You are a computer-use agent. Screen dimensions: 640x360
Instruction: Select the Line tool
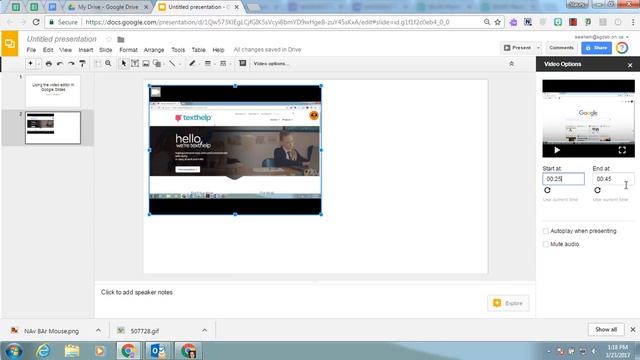[172, 64]
